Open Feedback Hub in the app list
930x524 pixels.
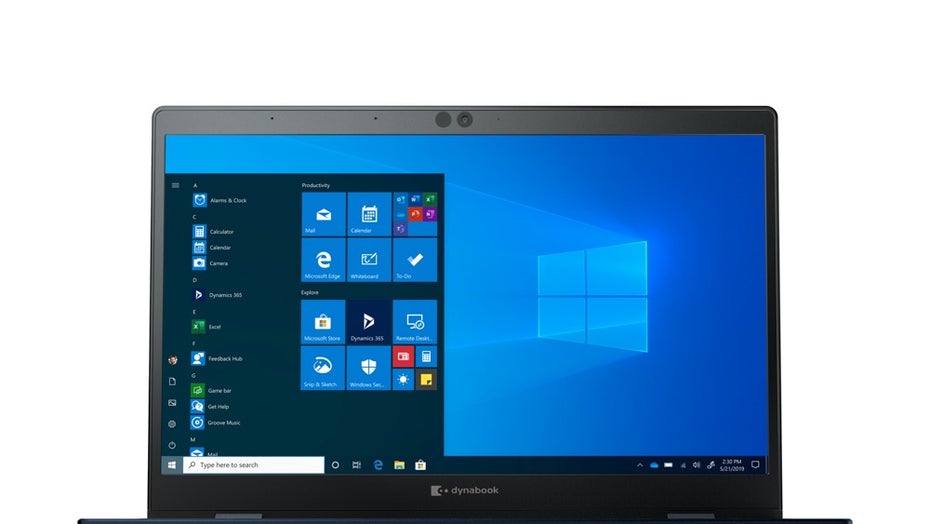click(x=224, y=358)
